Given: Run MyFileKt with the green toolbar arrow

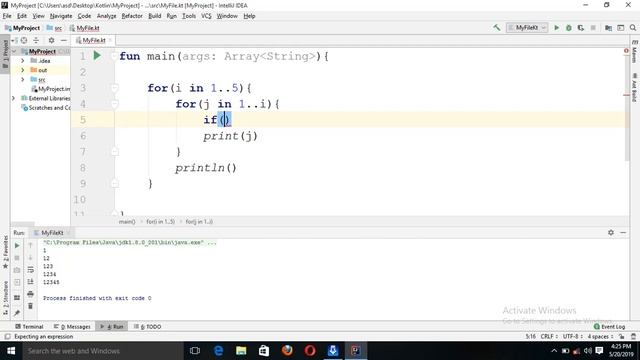Looking at the screenshot, I should coord(556,28).
